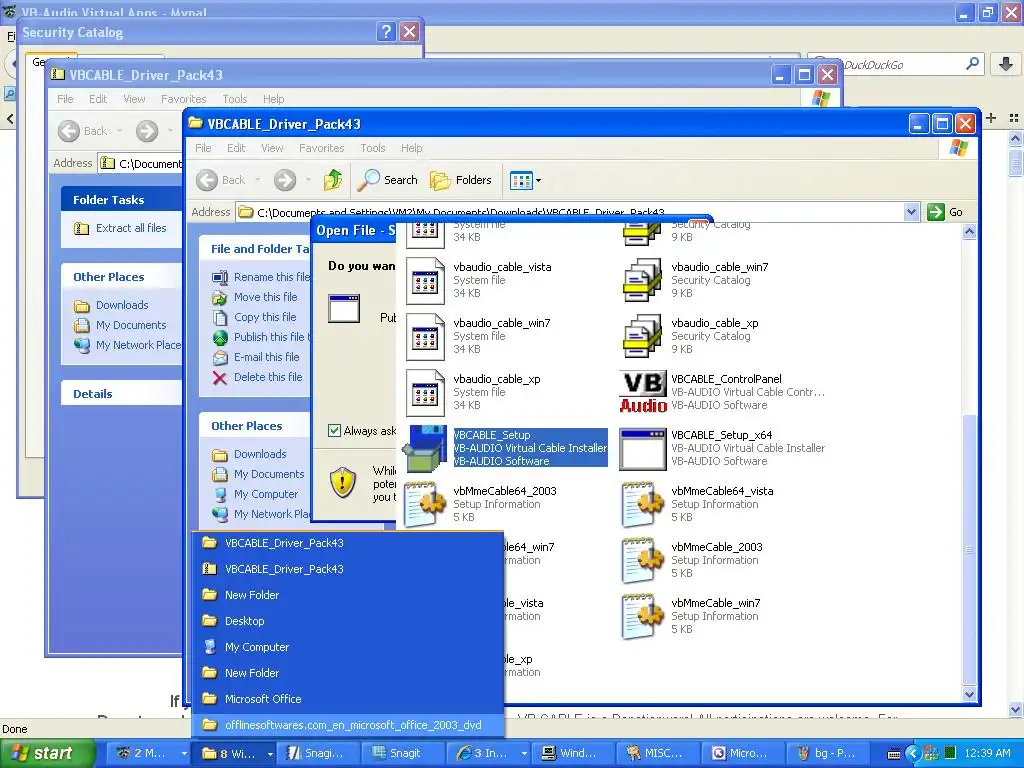Open Tools menu in front VBCABLE window
This screenshot has width=1024, height=768.
click(373, 148)
